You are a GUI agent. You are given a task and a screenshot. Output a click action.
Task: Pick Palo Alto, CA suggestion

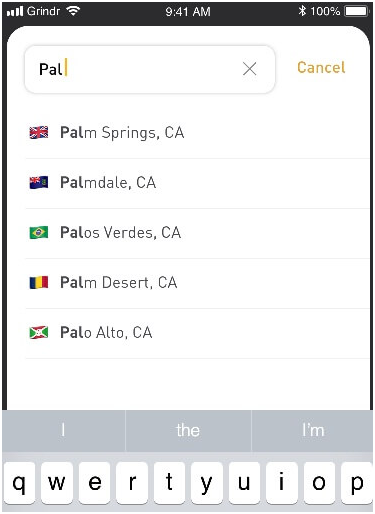pyautogui.click(x=197, y=333)
